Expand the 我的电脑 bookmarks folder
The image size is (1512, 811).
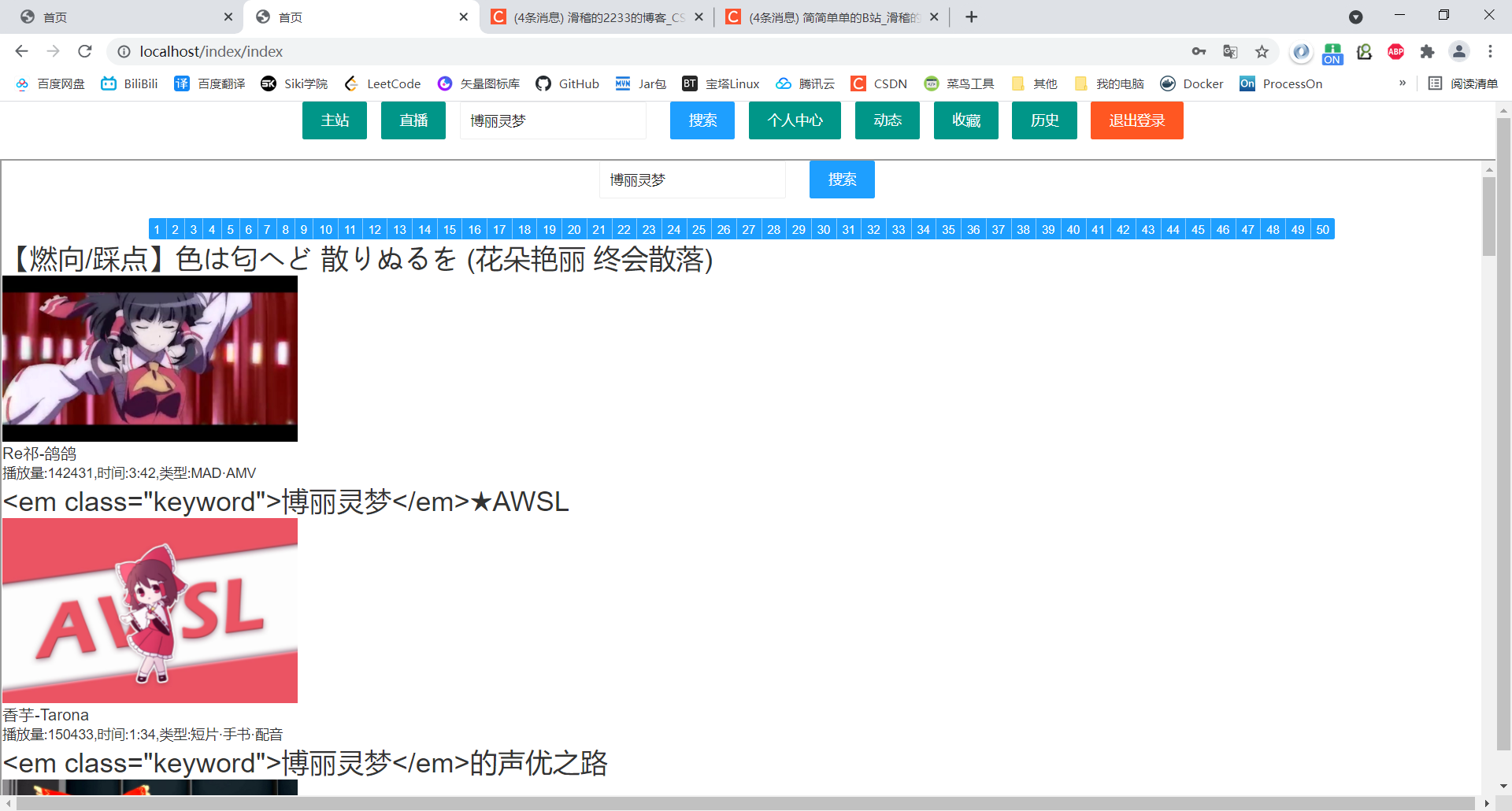pos(1109,83)
